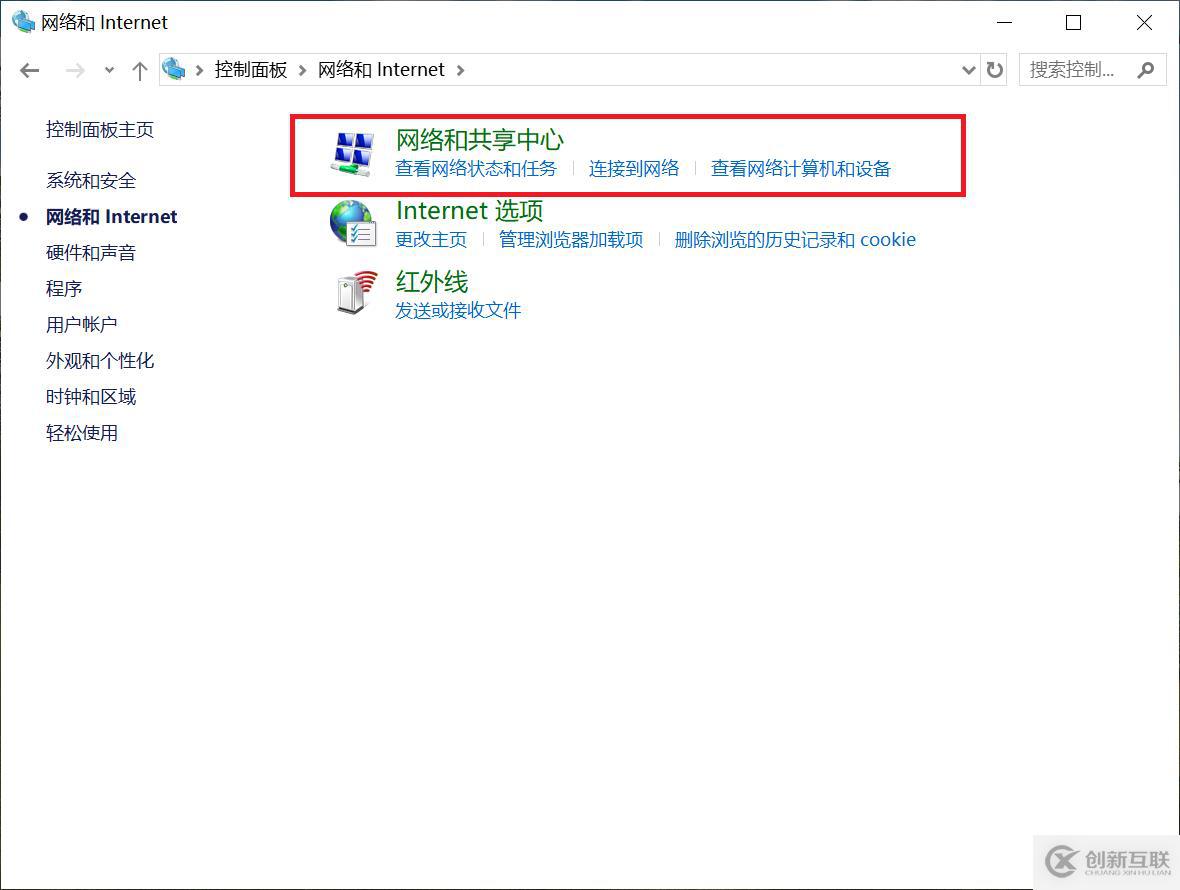Screen dimensions: 1180x890
Task: Expand the address bar history dropdown
Action: point(968,70)
